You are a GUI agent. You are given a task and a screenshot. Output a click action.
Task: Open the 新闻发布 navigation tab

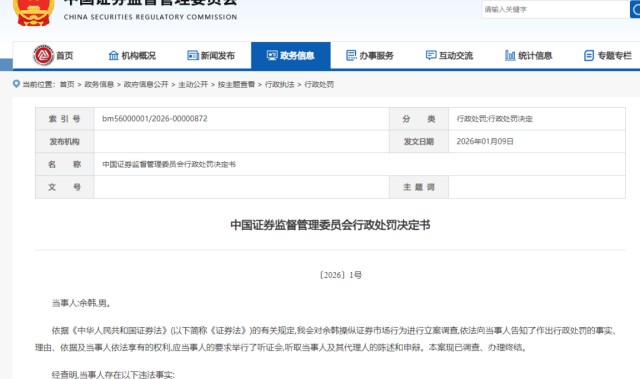pos(211,55)
